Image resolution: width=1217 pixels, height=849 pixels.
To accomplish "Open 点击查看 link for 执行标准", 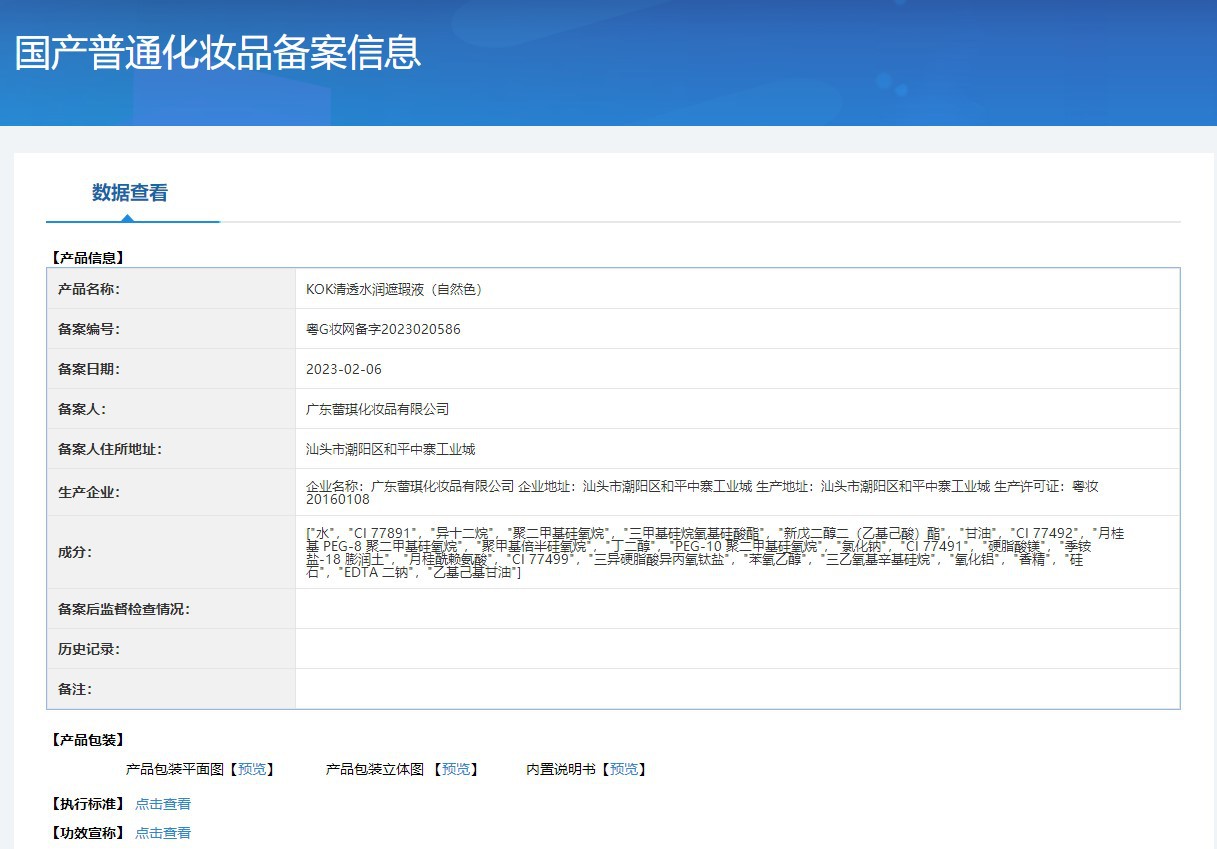I will 163,804.
